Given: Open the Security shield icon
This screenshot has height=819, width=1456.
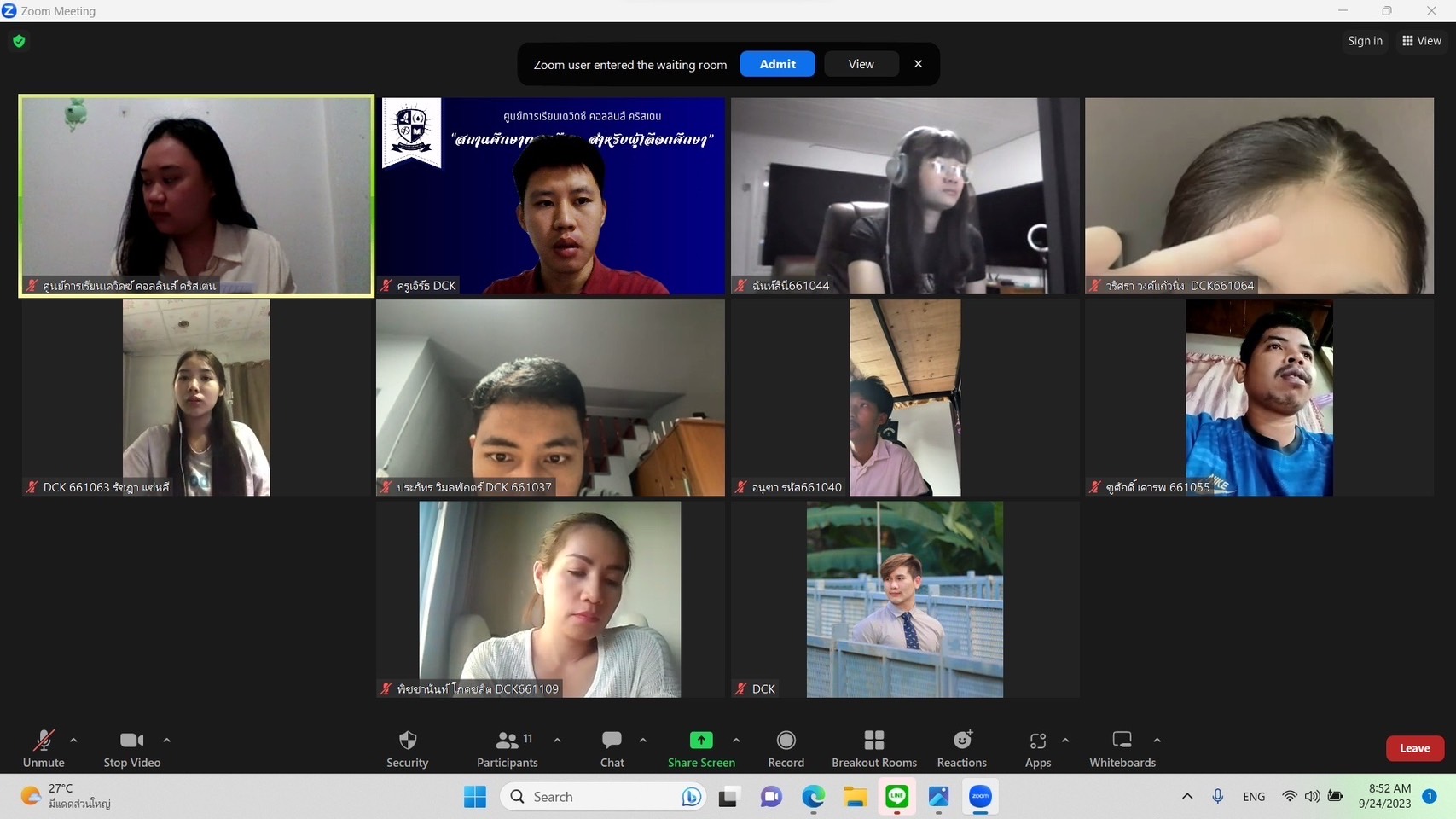Looking at the screenshot, I should point(407,741).
